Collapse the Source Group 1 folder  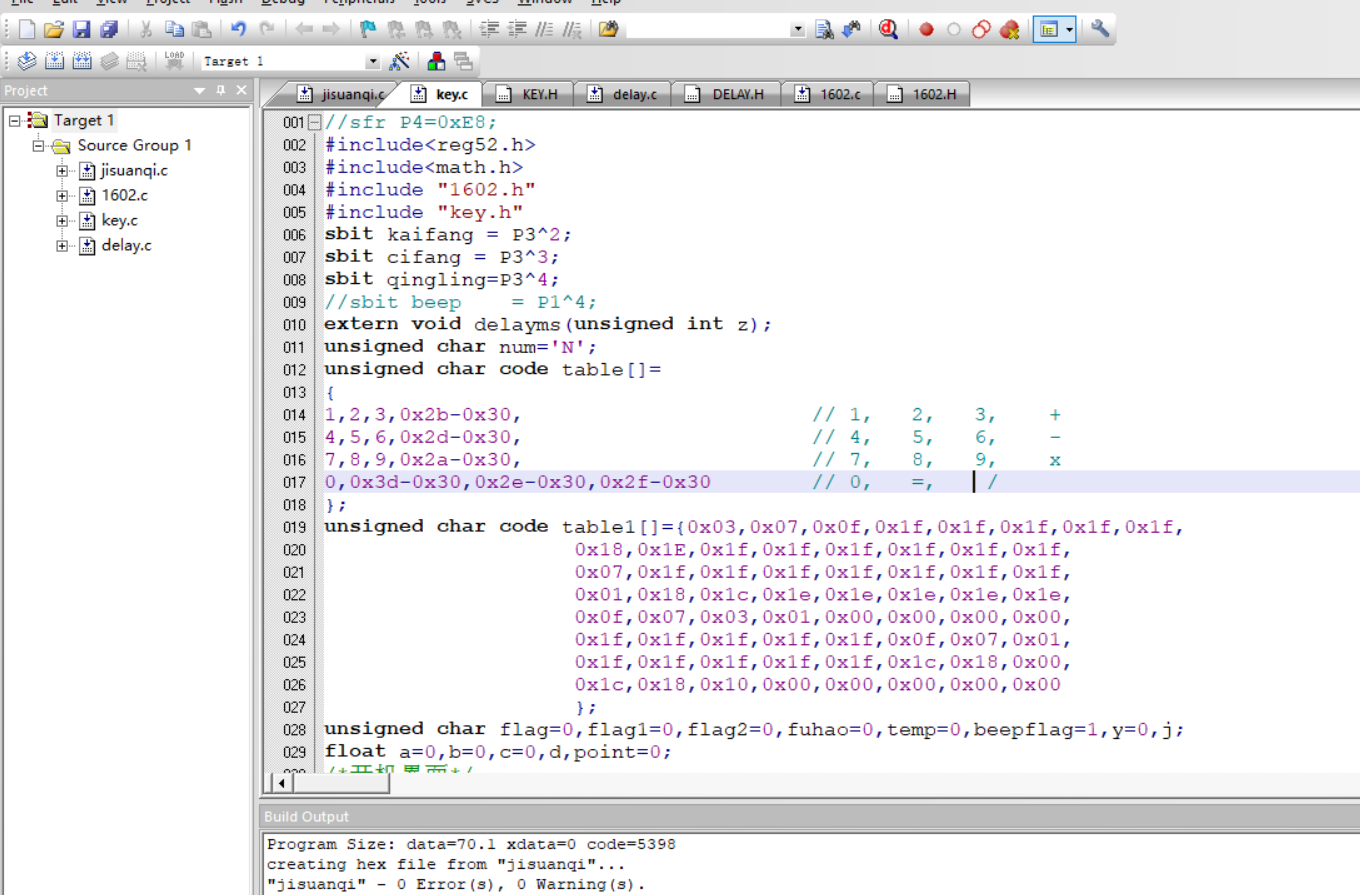tap(38, 146)
